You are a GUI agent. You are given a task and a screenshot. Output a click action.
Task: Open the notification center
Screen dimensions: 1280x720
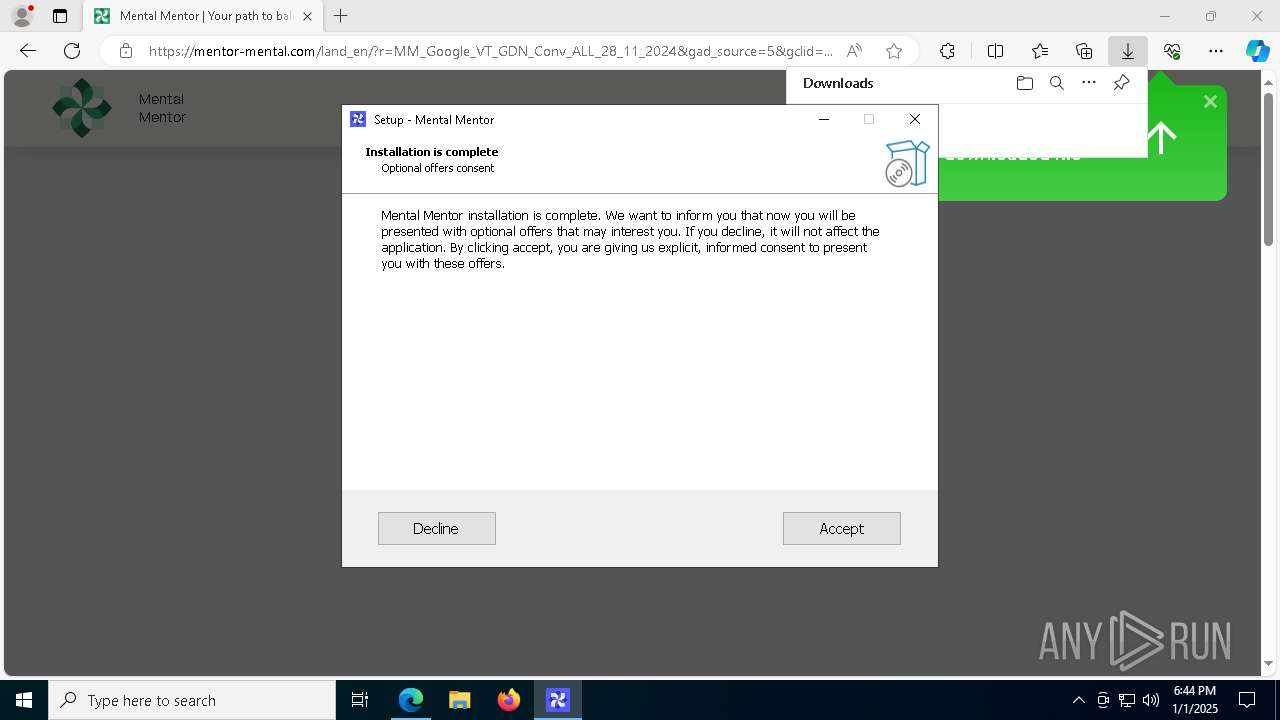[1248, 700]
